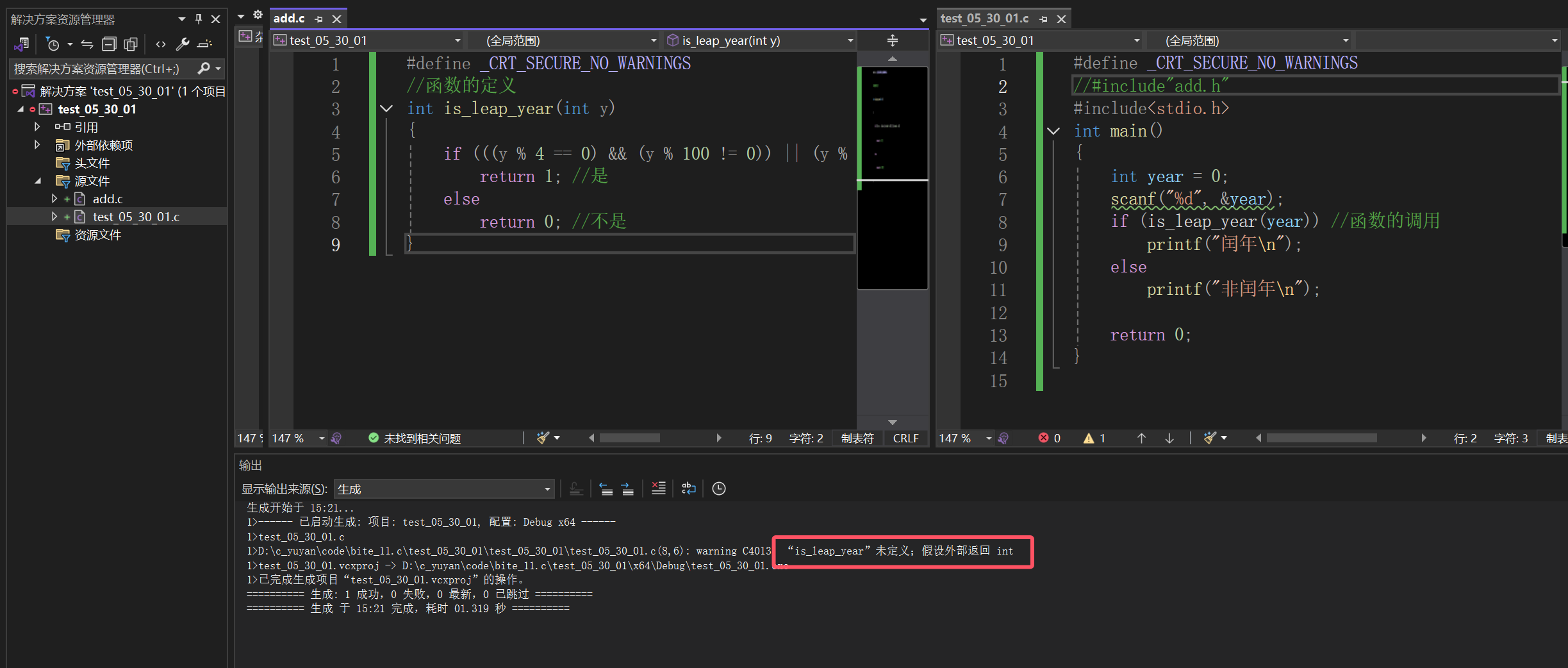Open search options dropdown arrow in Solution Explorer

coord(219,69)
